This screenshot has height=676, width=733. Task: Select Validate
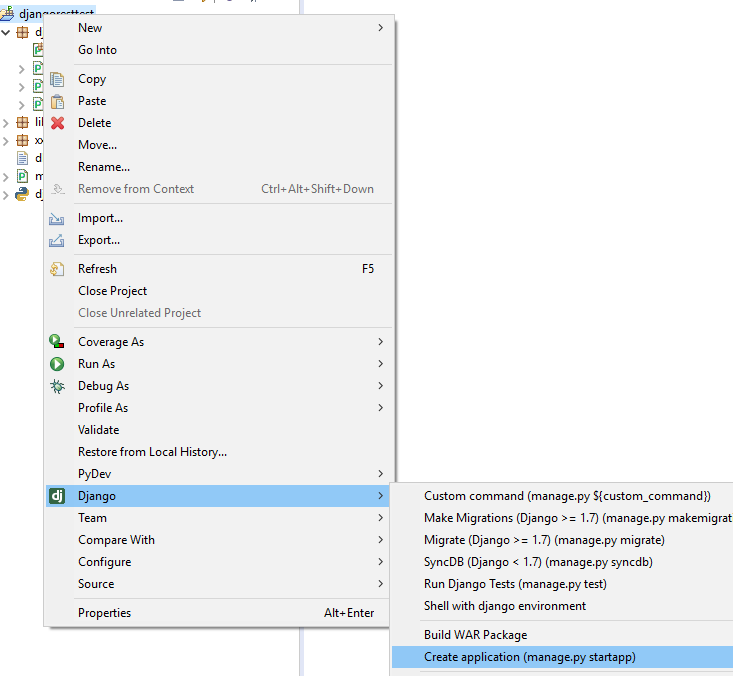pyautogui.click(x=218, y=430)
